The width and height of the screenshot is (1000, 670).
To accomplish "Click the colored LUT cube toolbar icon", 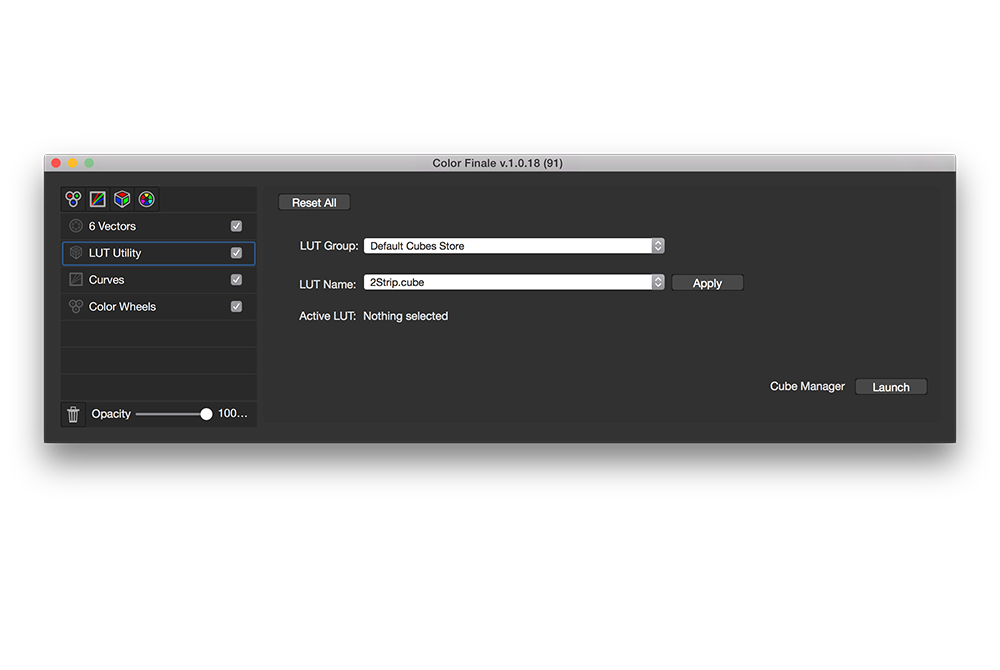I will tap(122, 199).
